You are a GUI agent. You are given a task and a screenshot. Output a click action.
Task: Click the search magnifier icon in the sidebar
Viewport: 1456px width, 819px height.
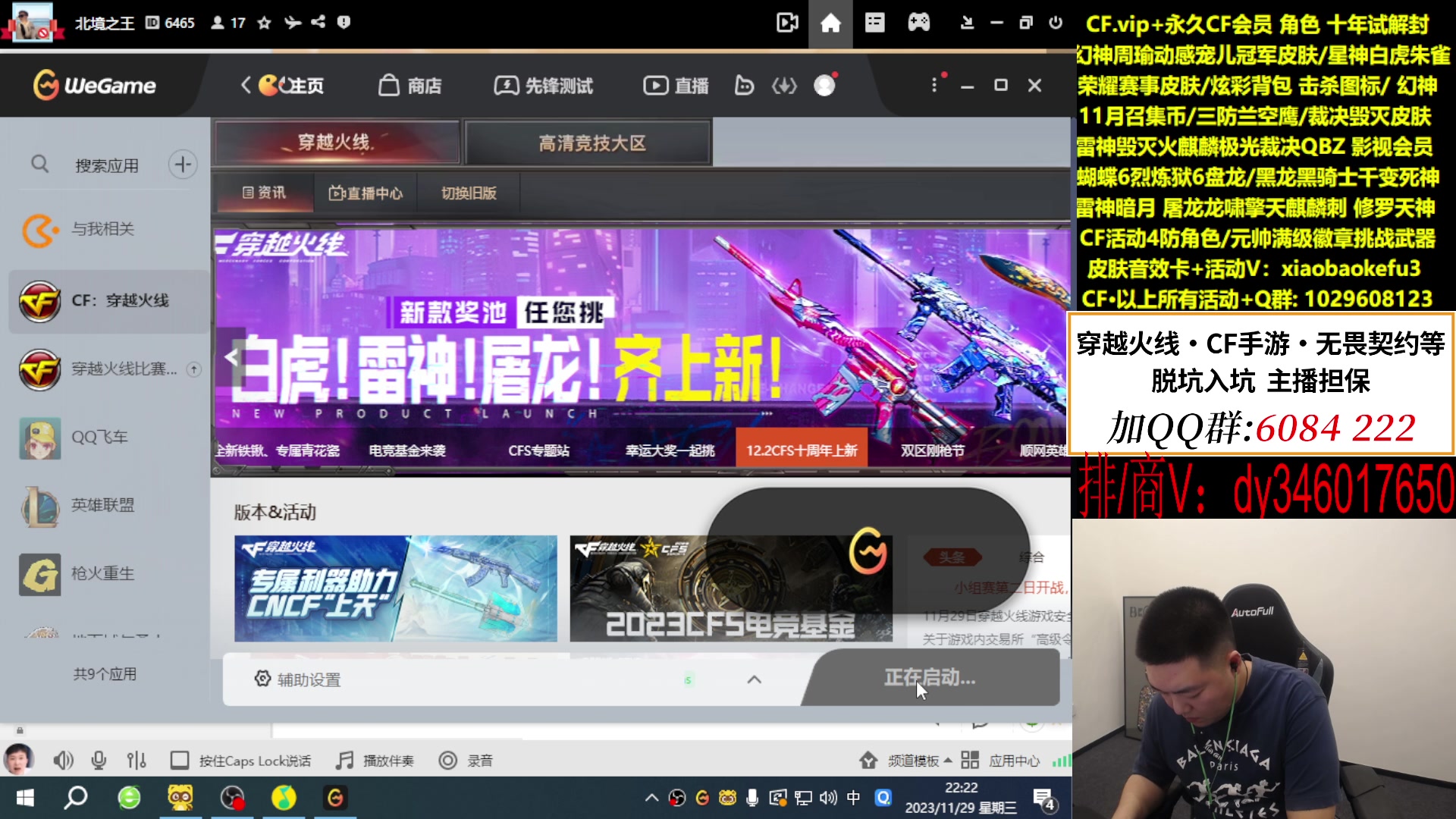click(40, 164)
